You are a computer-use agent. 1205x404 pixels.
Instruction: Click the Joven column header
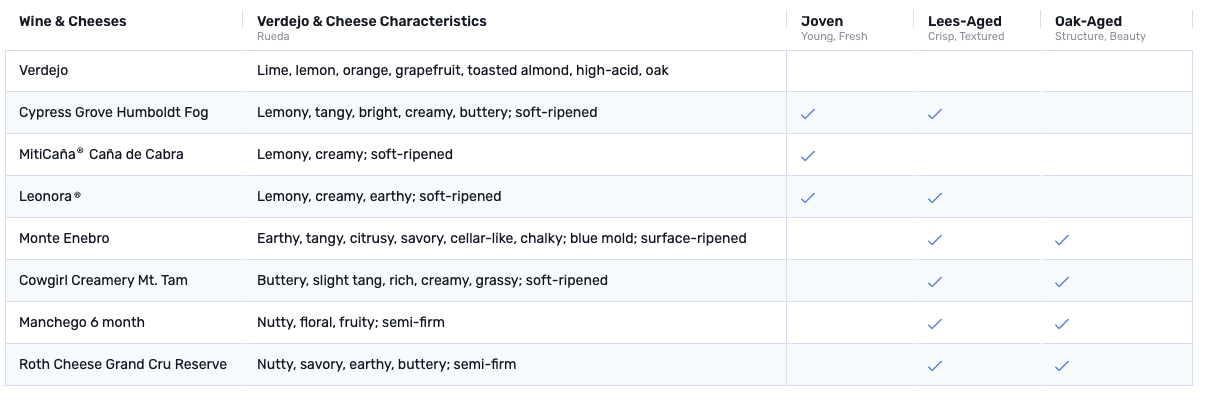click(821, 21)
